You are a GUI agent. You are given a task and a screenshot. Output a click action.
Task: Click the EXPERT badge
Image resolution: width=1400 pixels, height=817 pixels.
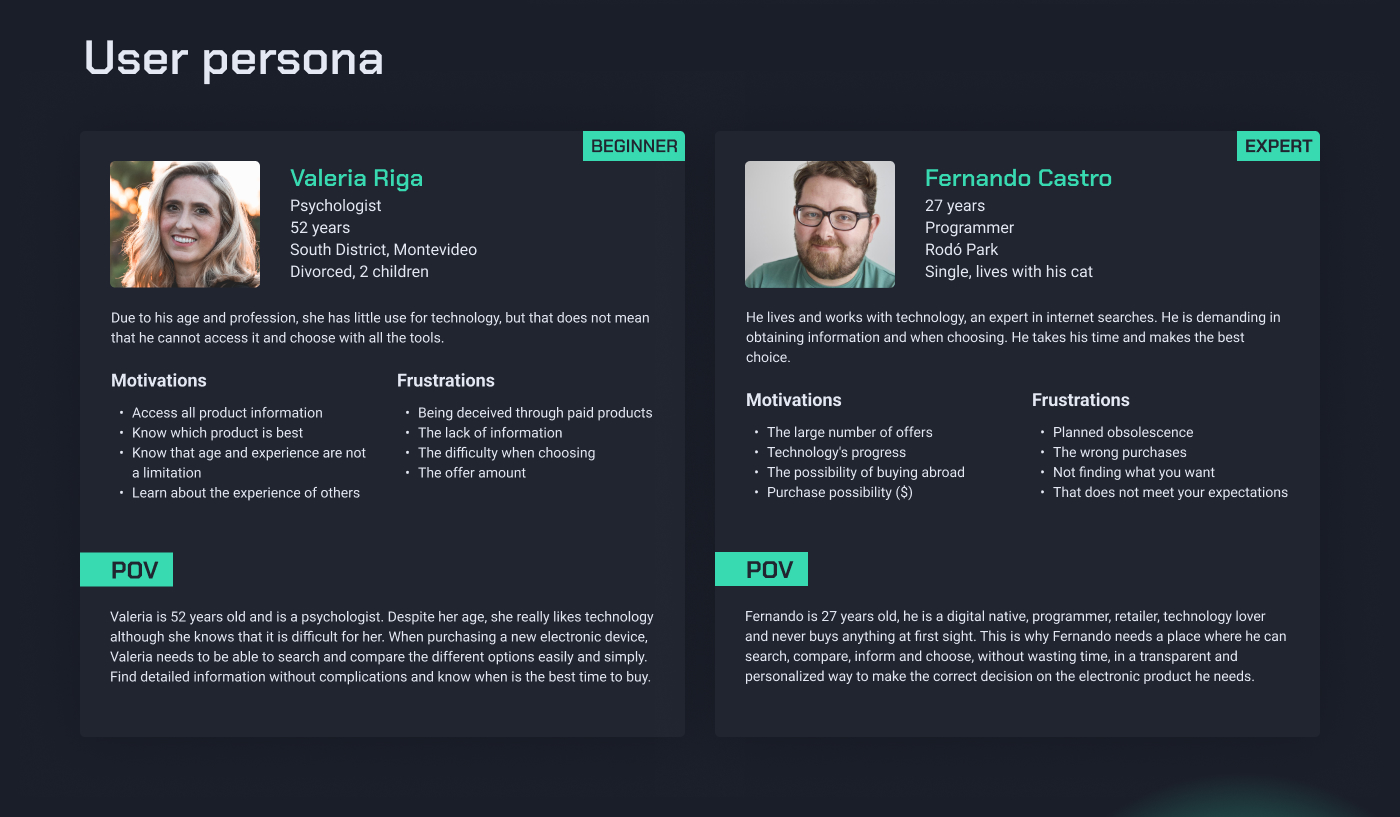(x=1278, y=146)
